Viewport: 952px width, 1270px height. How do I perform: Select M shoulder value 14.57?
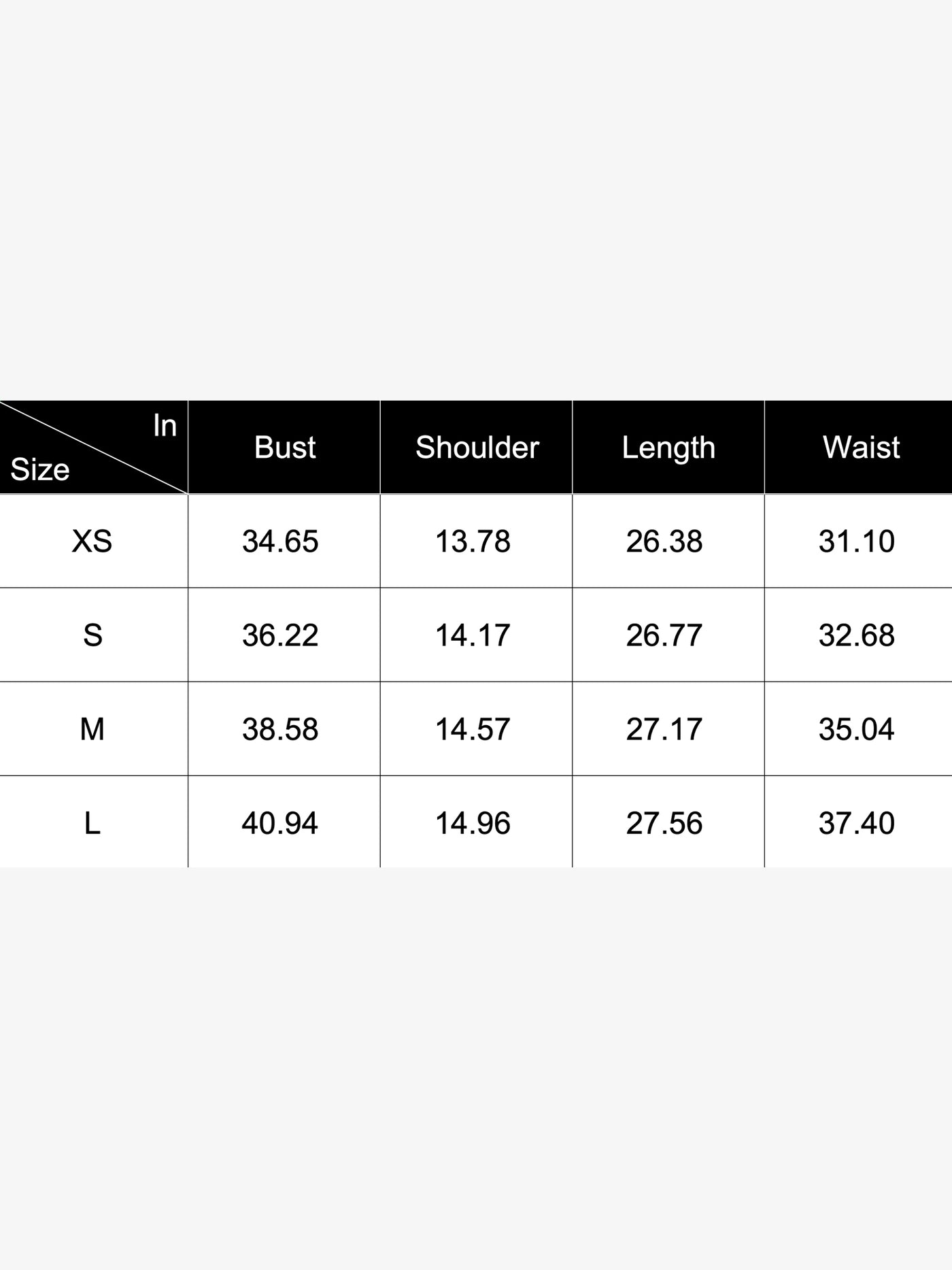point(473,729)
